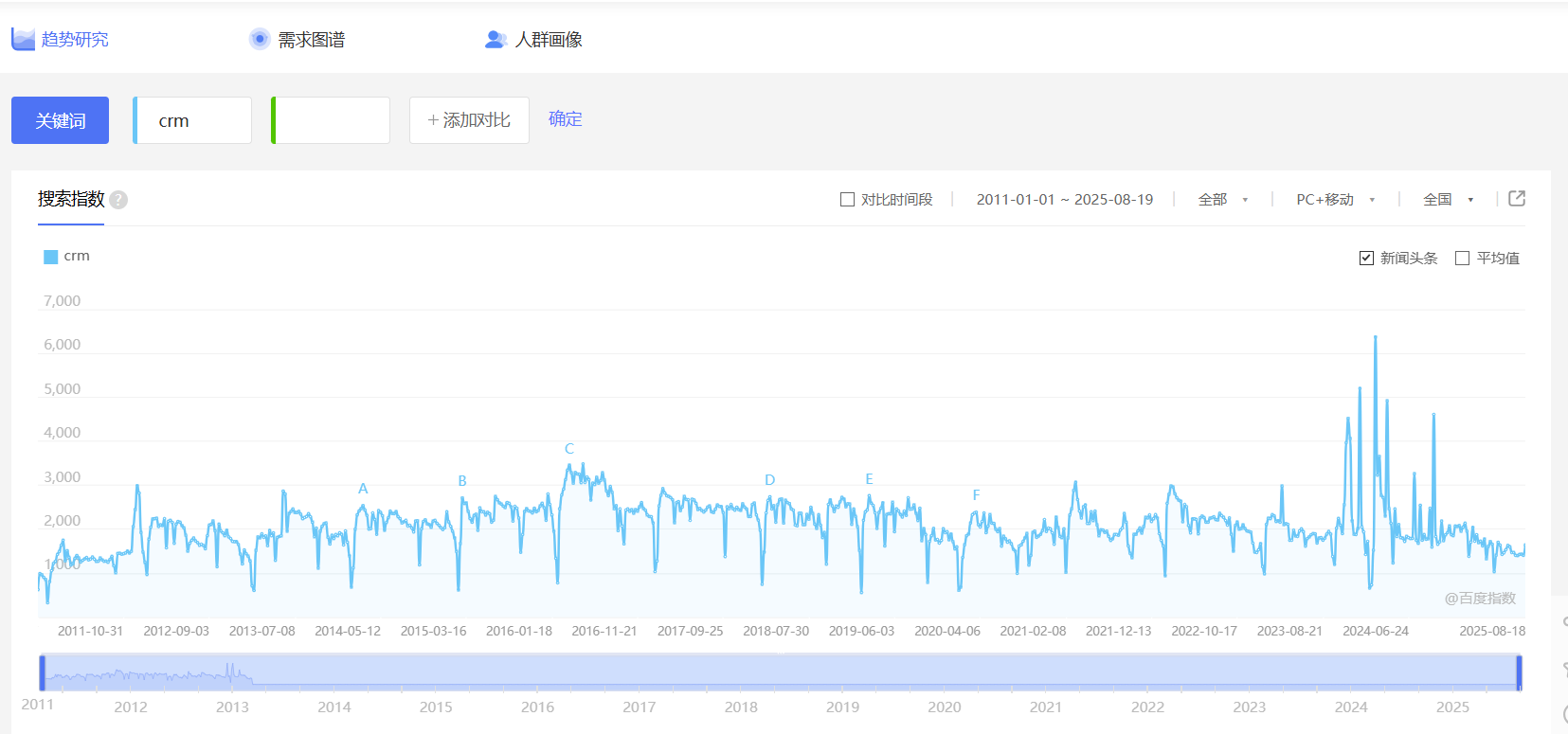Viewport: 1568px width, 734px height.
Task: Click the 添加对比 button
Action: tap(469, 120)
